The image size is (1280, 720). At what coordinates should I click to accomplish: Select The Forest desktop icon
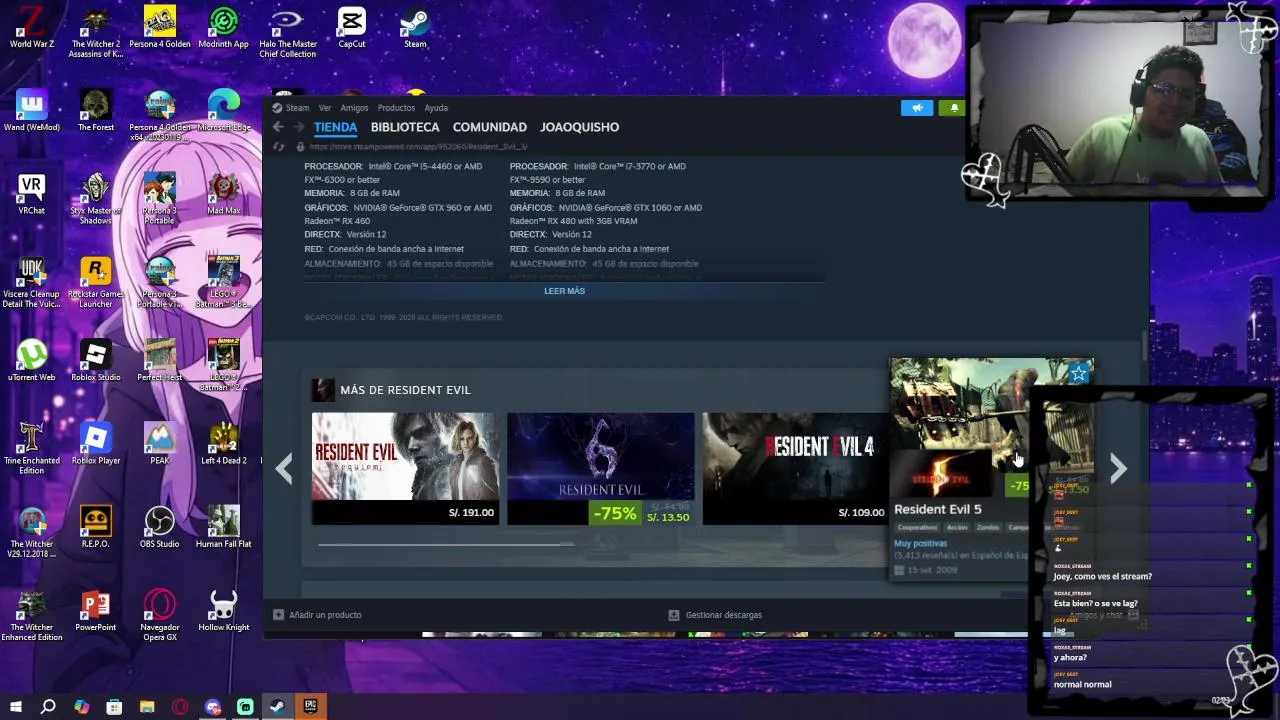(x=96, y=110)
